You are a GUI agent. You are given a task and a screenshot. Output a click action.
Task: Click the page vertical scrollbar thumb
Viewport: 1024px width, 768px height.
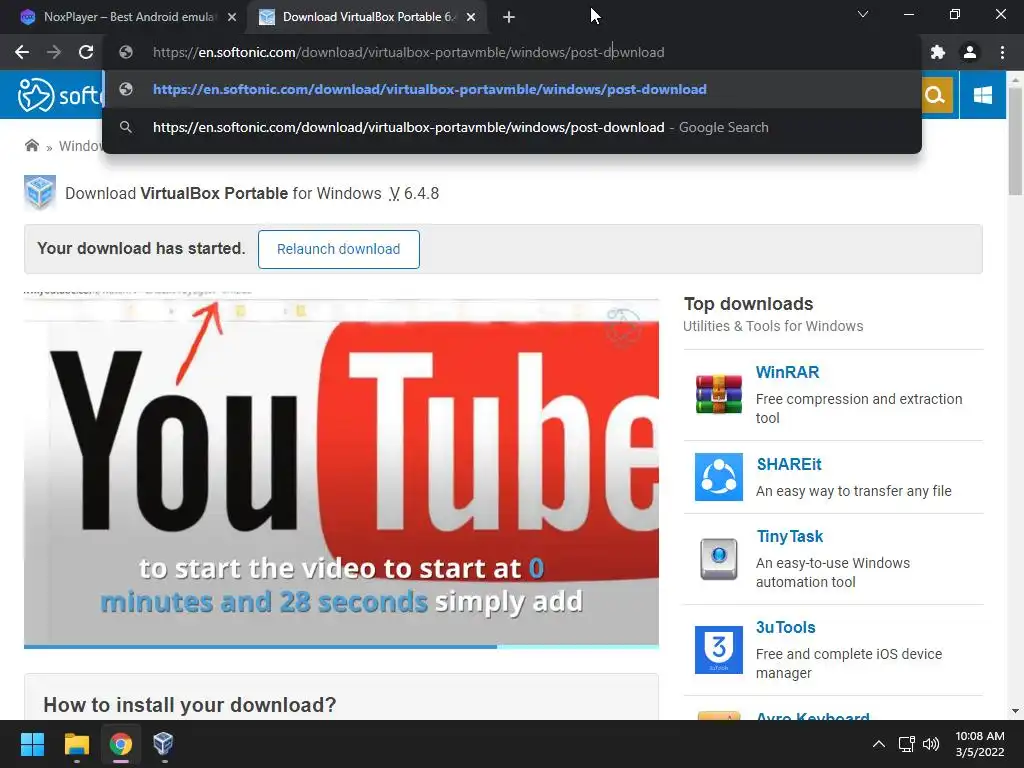(x=1015, y=140)
